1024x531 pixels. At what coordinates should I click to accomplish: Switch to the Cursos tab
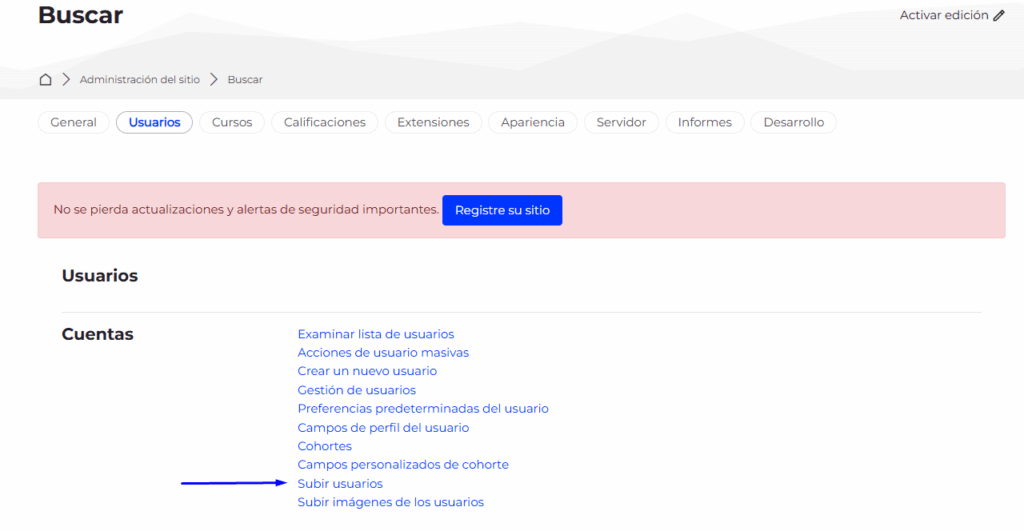(232, 122)
